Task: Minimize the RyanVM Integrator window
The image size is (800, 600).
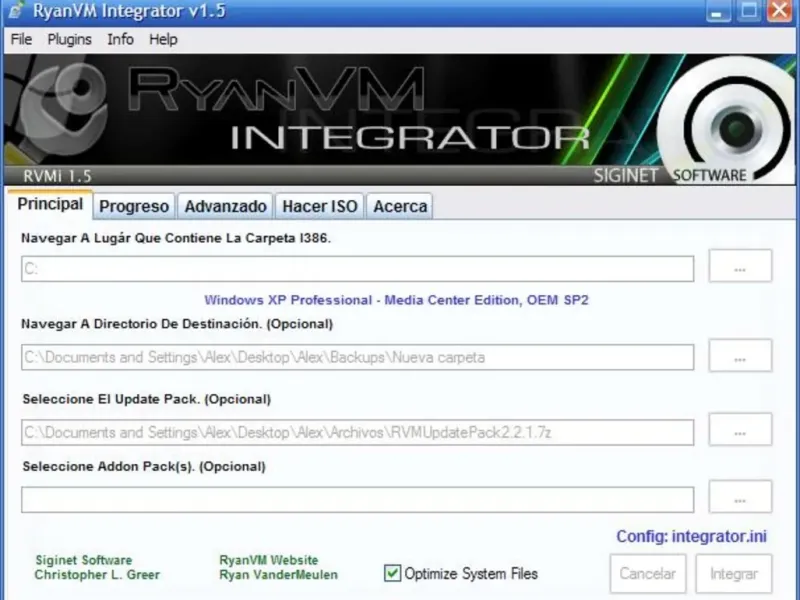Action: point(718,11)
